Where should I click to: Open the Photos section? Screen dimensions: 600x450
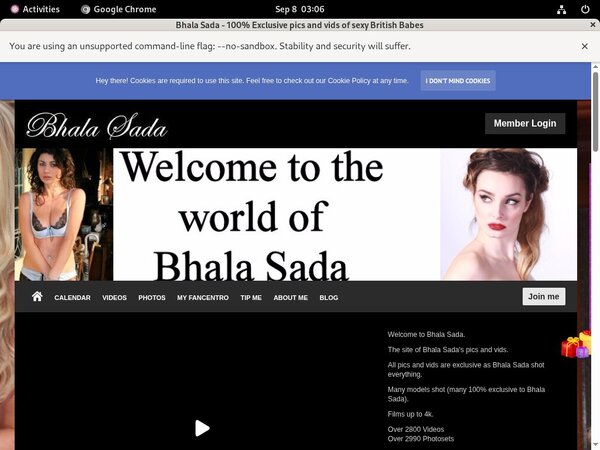pyautogui.click(x=152, y=298)
